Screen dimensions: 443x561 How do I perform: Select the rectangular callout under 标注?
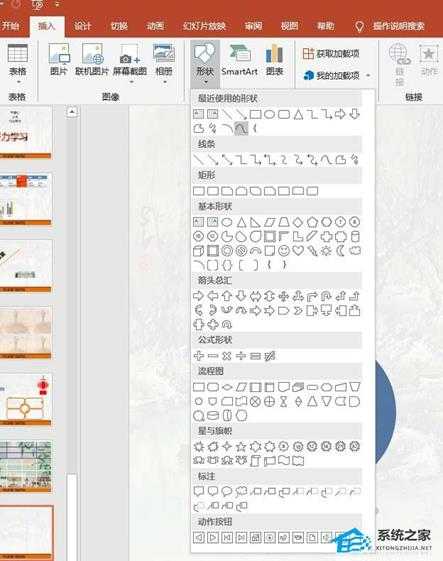pyautogui.click(x=198, y=491)
